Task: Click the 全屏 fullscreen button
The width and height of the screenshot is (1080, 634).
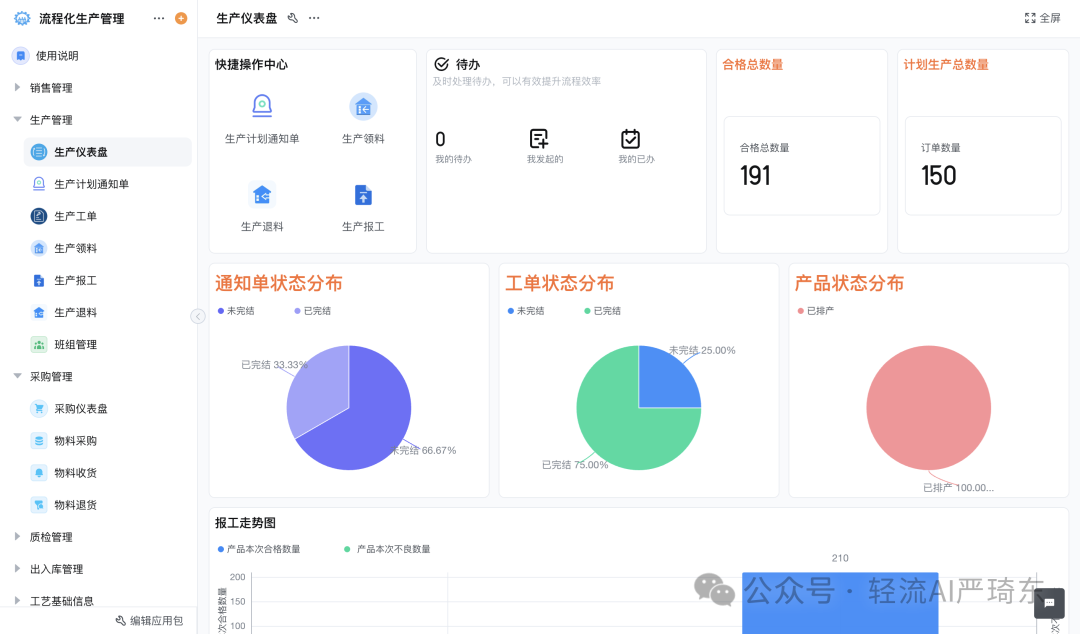Action: click(x=1042, y=17)
